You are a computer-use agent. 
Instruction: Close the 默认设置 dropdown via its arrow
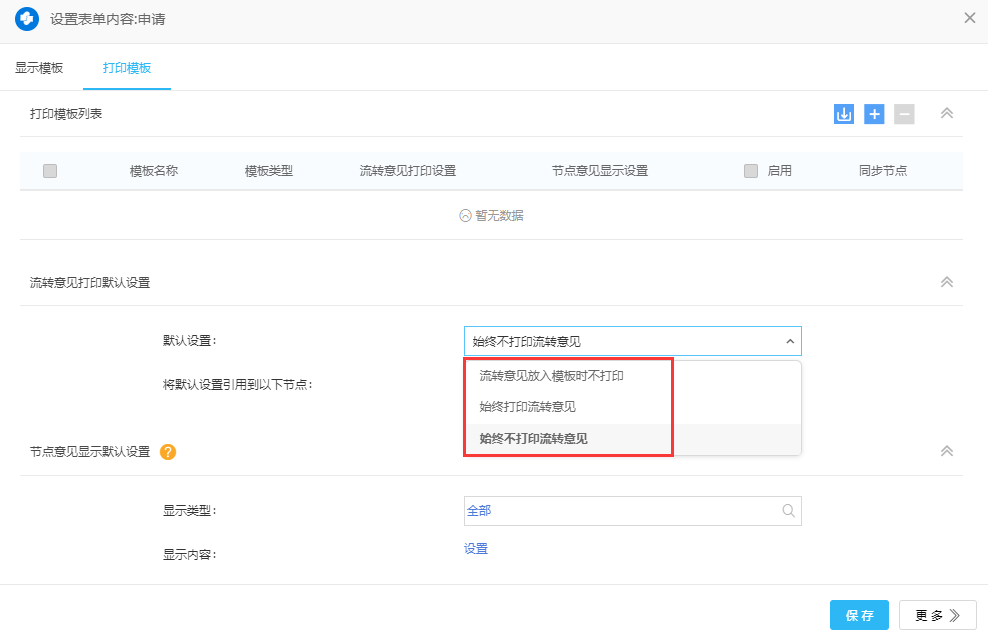coord(789,341)
